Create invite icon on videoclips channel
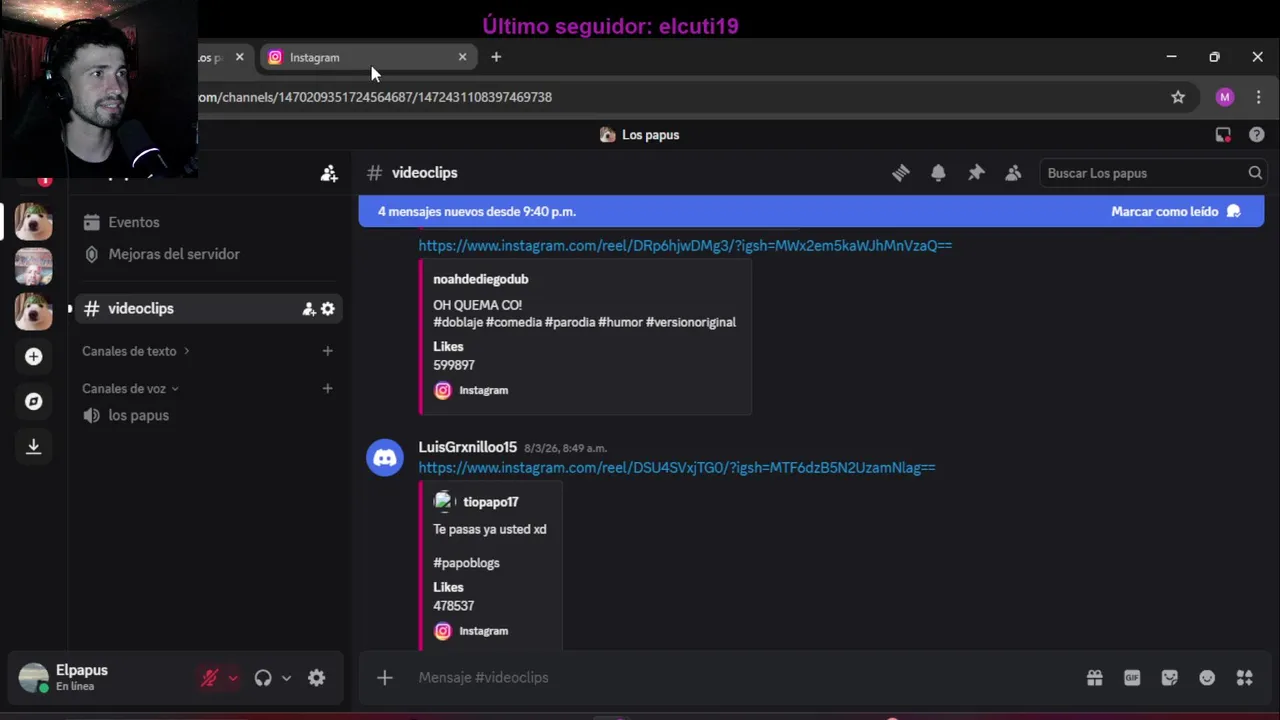Image resolution: width=1280 pixels, height=720 pixels. pos(309,309)
